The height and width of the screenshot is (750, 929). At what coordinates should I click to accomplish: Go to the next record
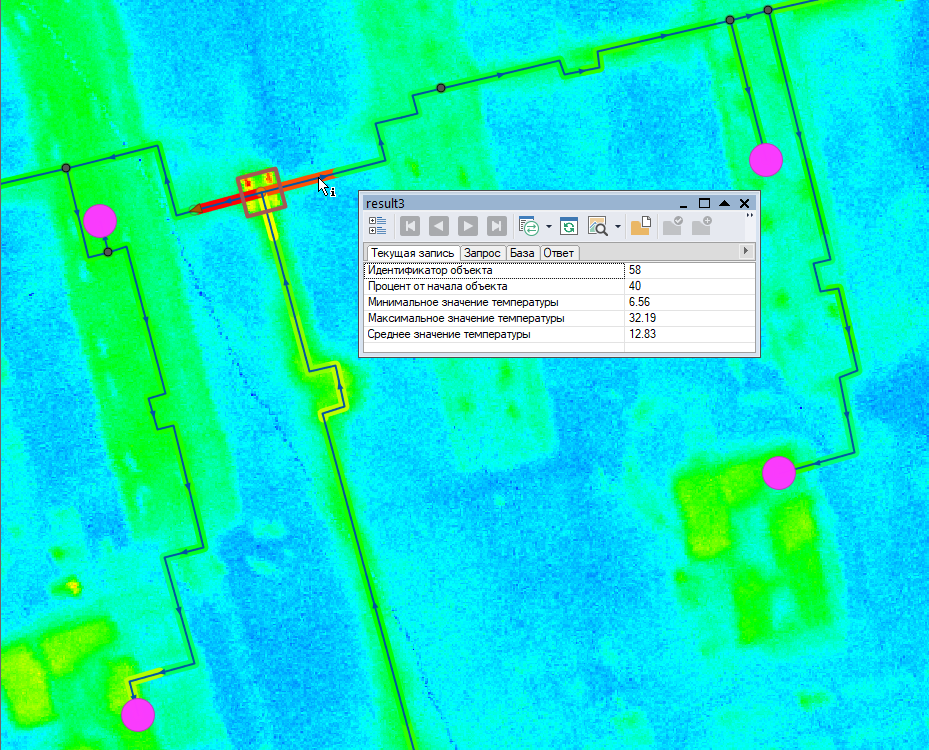click(x=467, y=226)
